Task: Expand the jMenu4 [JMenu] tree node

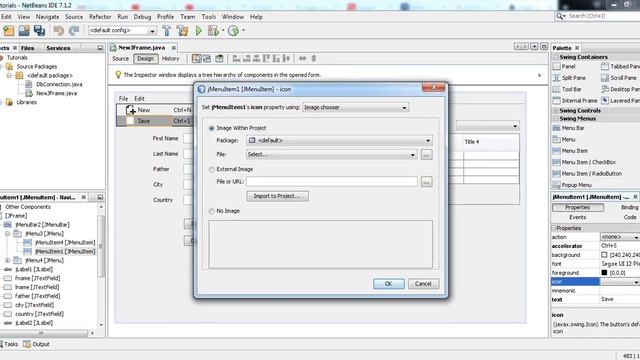Action: pyautogui.click(x=8, y=260)
